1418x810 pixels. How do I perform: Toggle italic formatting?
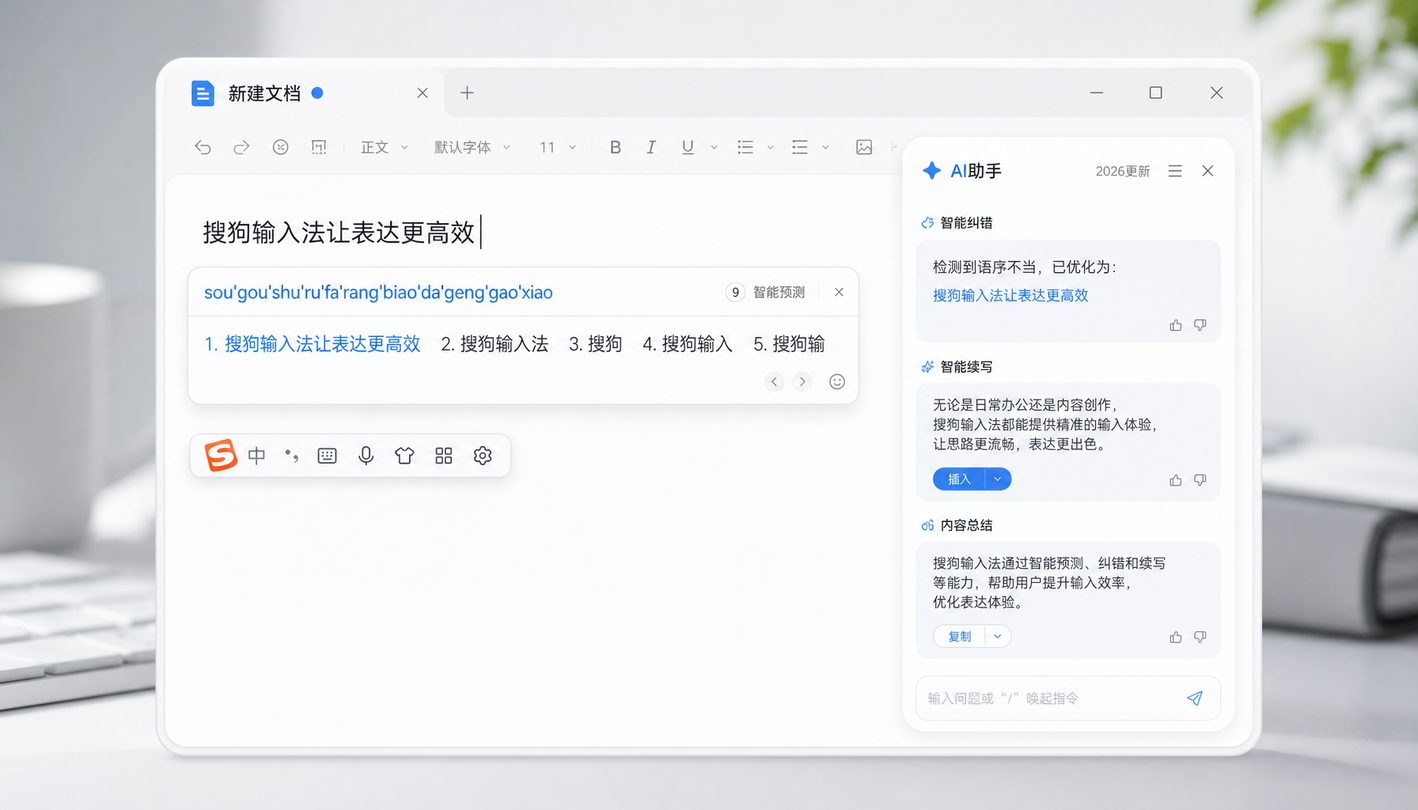651,147
